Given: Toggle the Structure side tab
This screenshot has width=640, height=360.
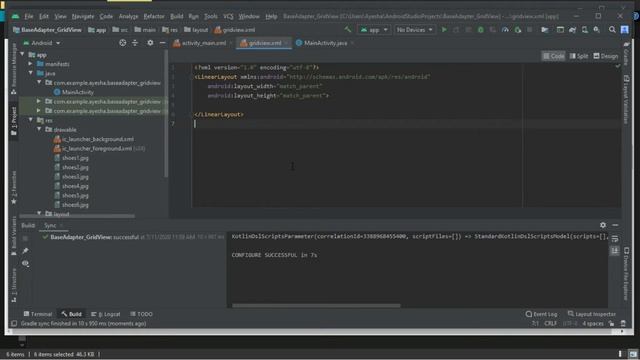Looking at the screenshot, I should point(13,286).
